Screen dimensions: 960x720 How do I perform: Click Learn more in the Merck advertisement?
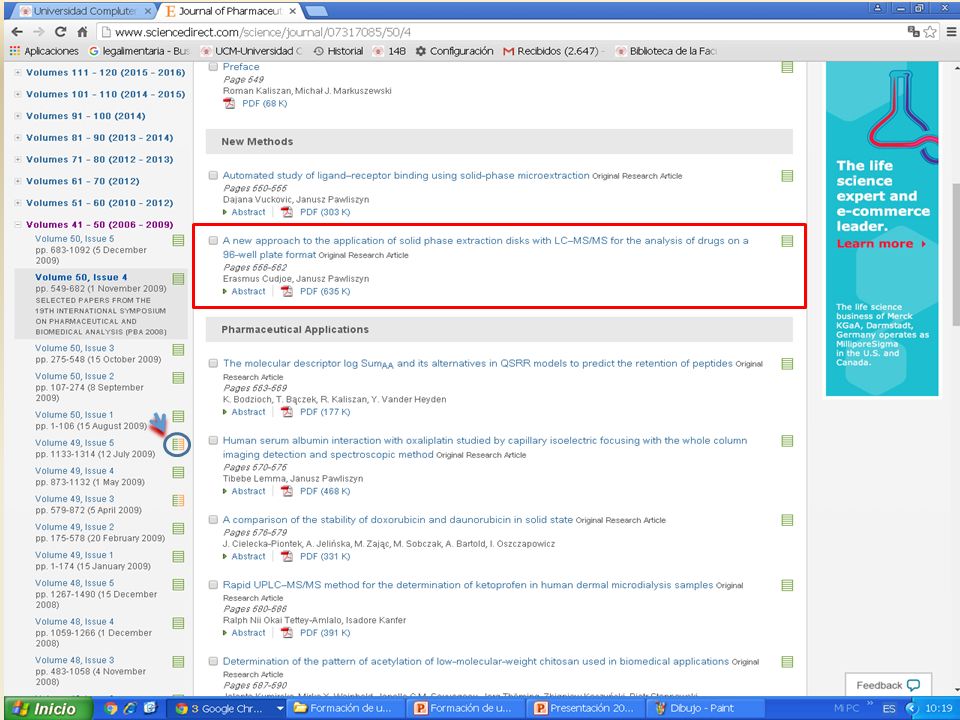880,244
